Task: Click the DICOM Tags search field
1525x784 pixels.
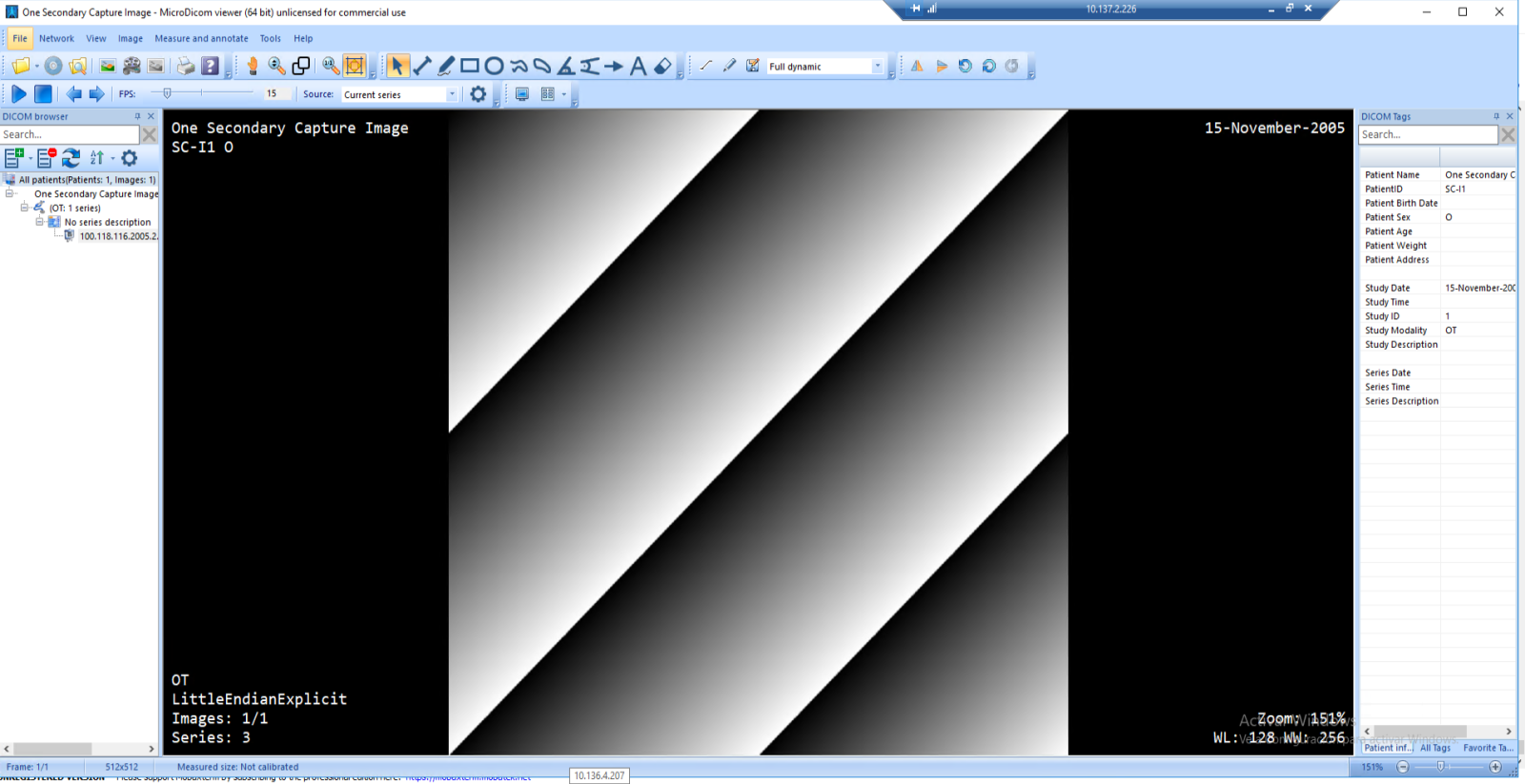Action: click(x=1427, y=135)
